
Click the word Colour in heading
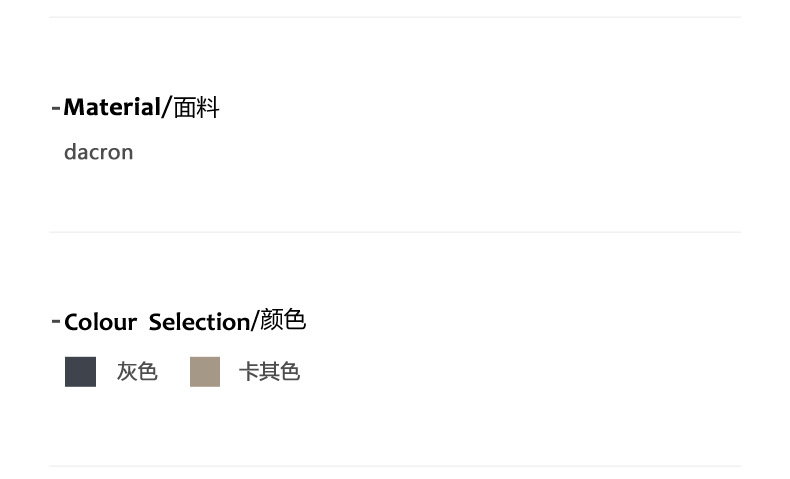[100, 322]
